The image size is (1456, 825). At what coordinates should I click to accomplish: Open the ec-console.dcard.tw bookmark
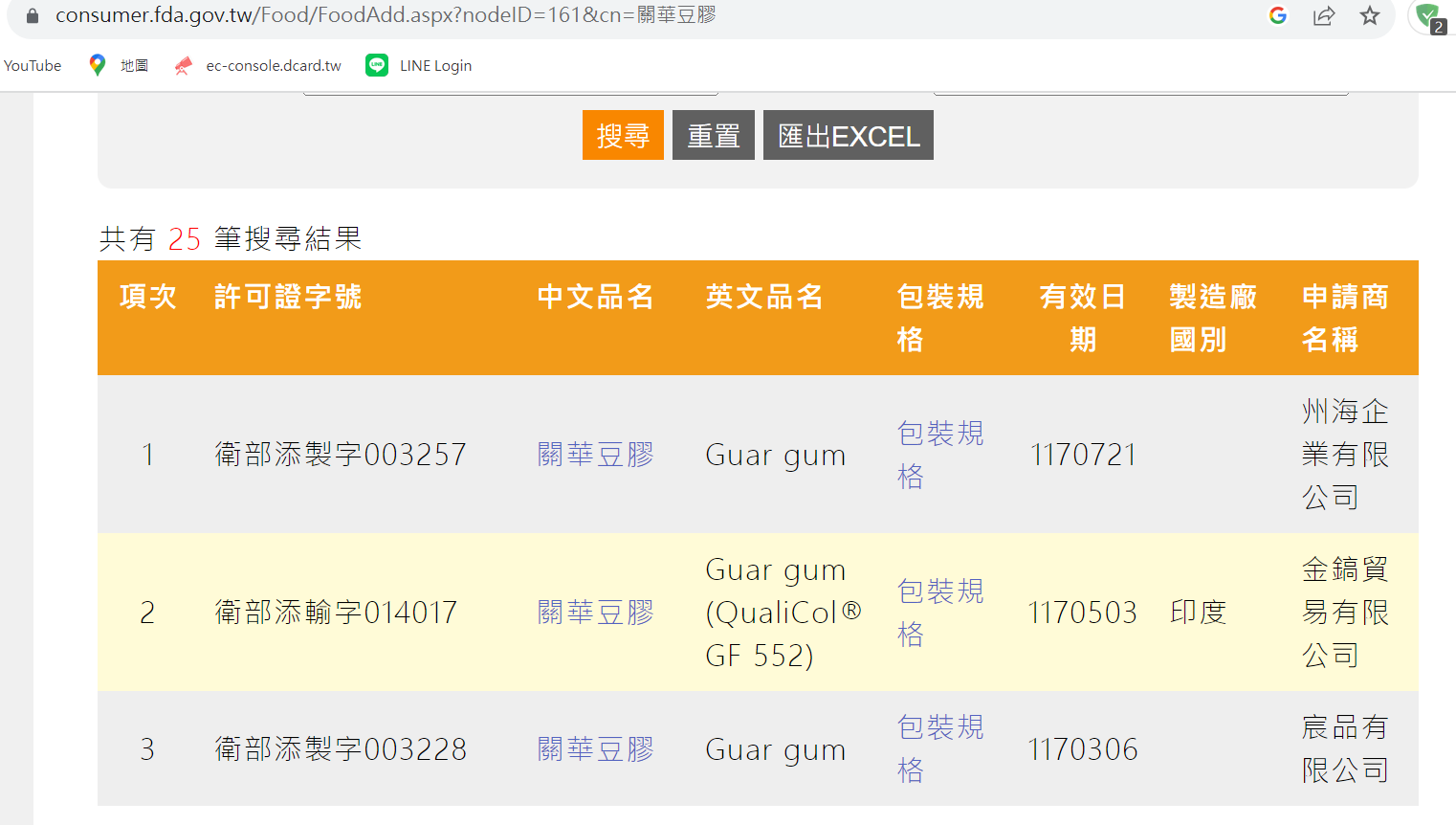click(258, 65)
